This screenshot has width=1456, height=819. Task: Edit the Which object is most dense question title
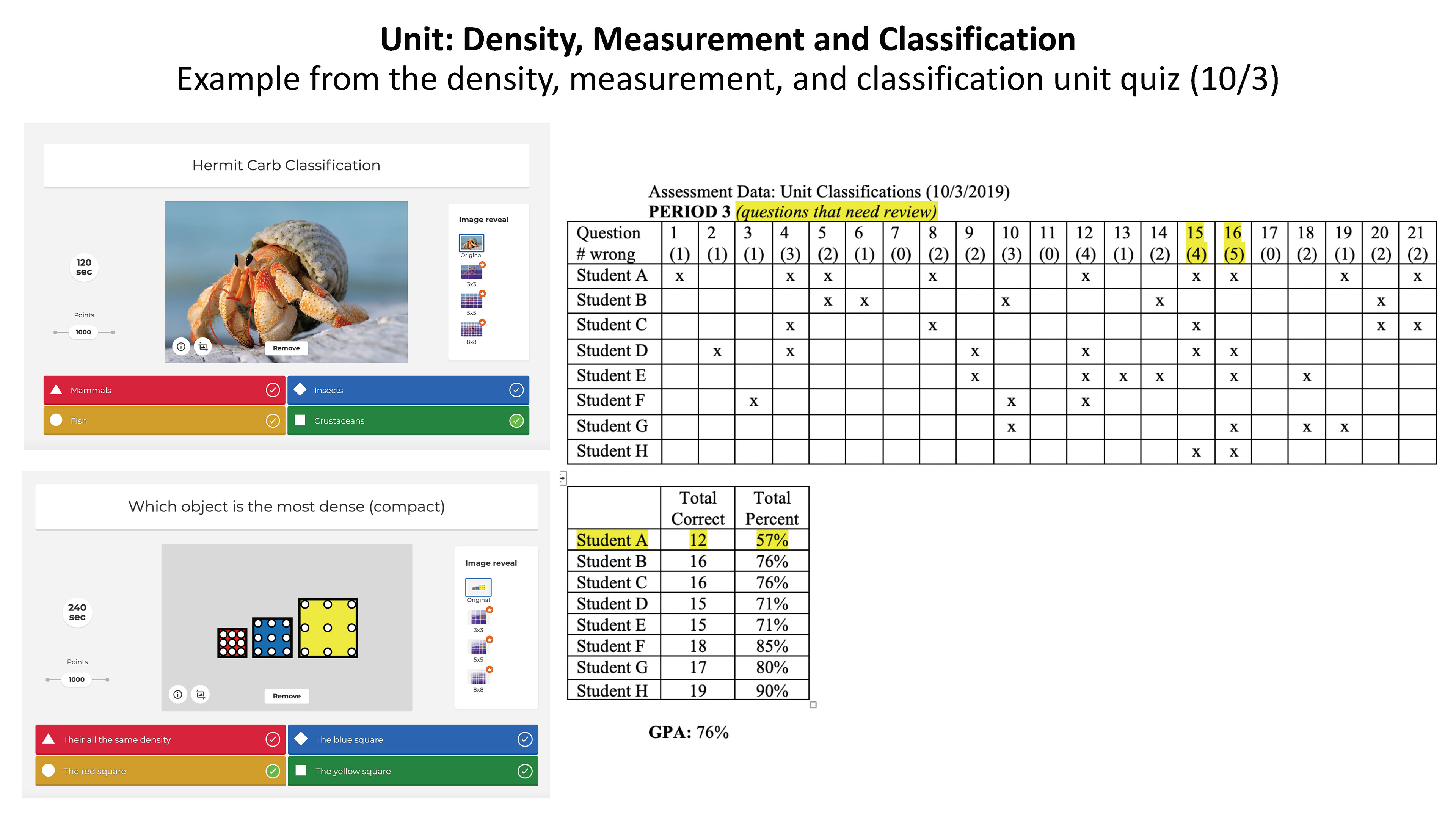coord(287,507)
